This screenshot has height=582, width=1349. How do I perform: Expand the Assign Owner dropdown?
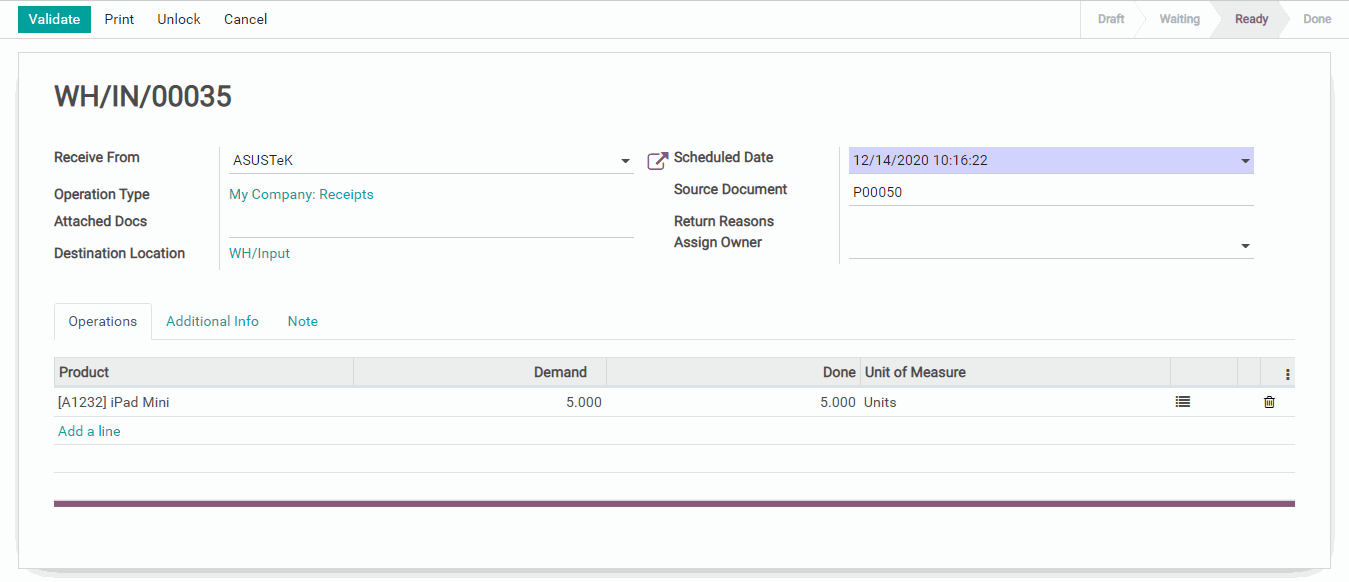(1245, 246)
